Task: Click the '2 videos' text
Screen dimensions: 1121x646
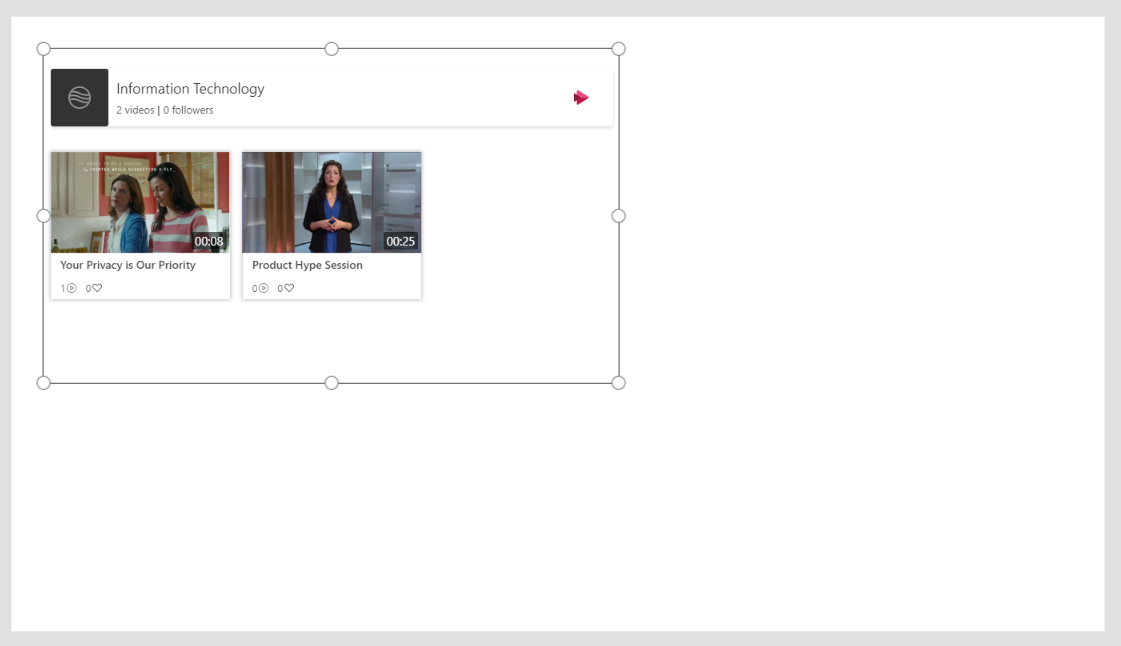Action: (x=135, y=110)
